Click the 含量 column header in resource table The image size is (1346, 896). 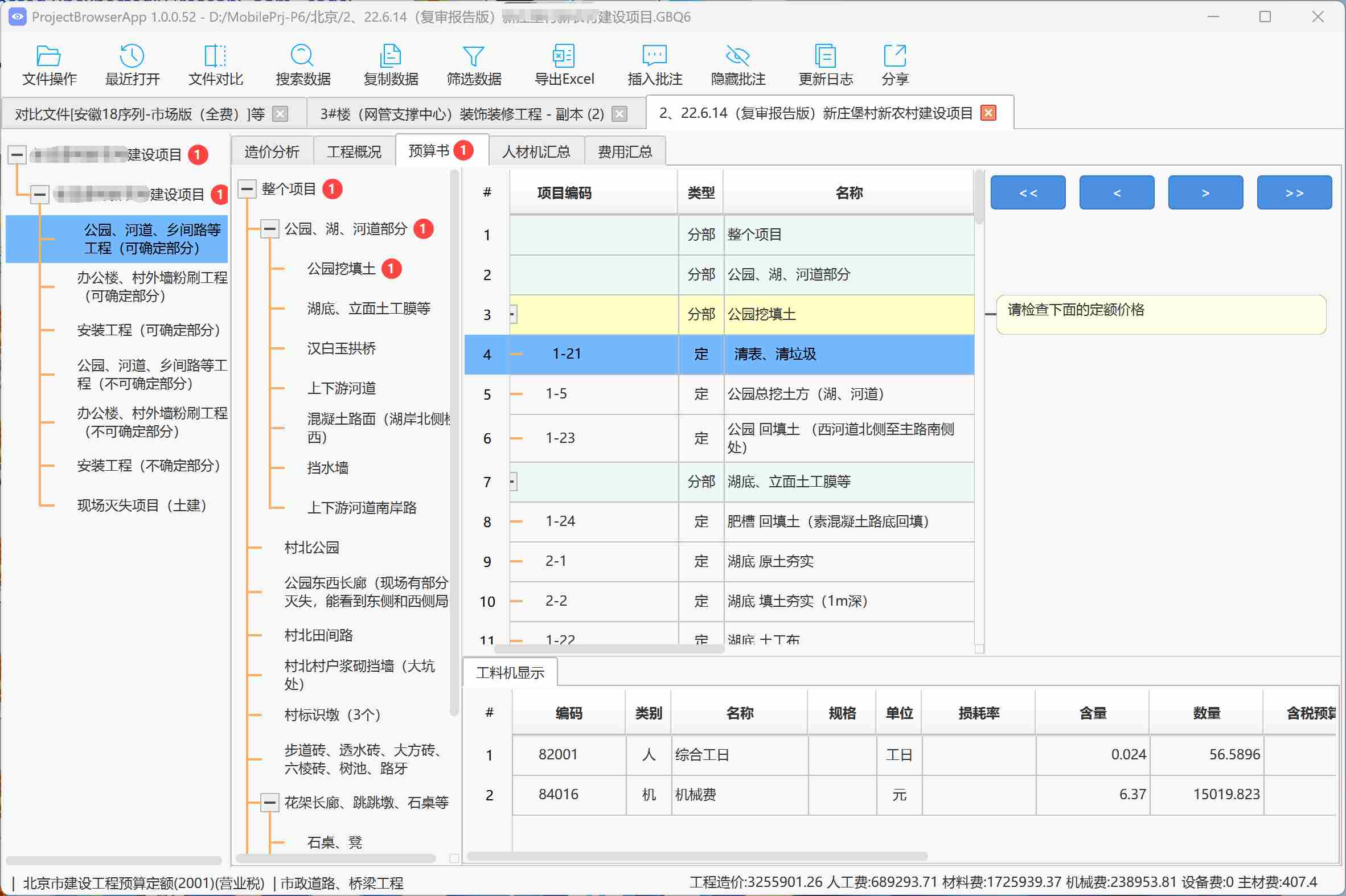1092,713
